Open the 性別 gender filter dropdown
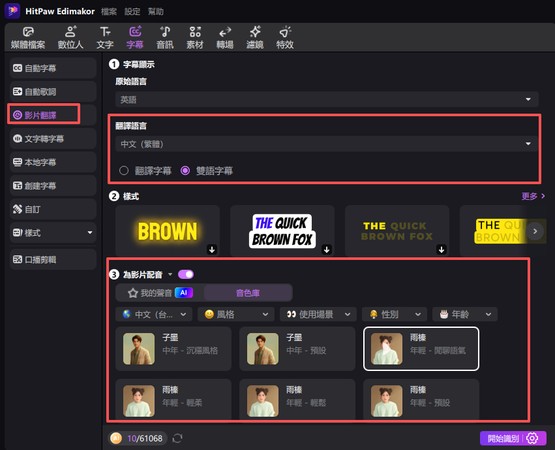 tap(394, 314)
